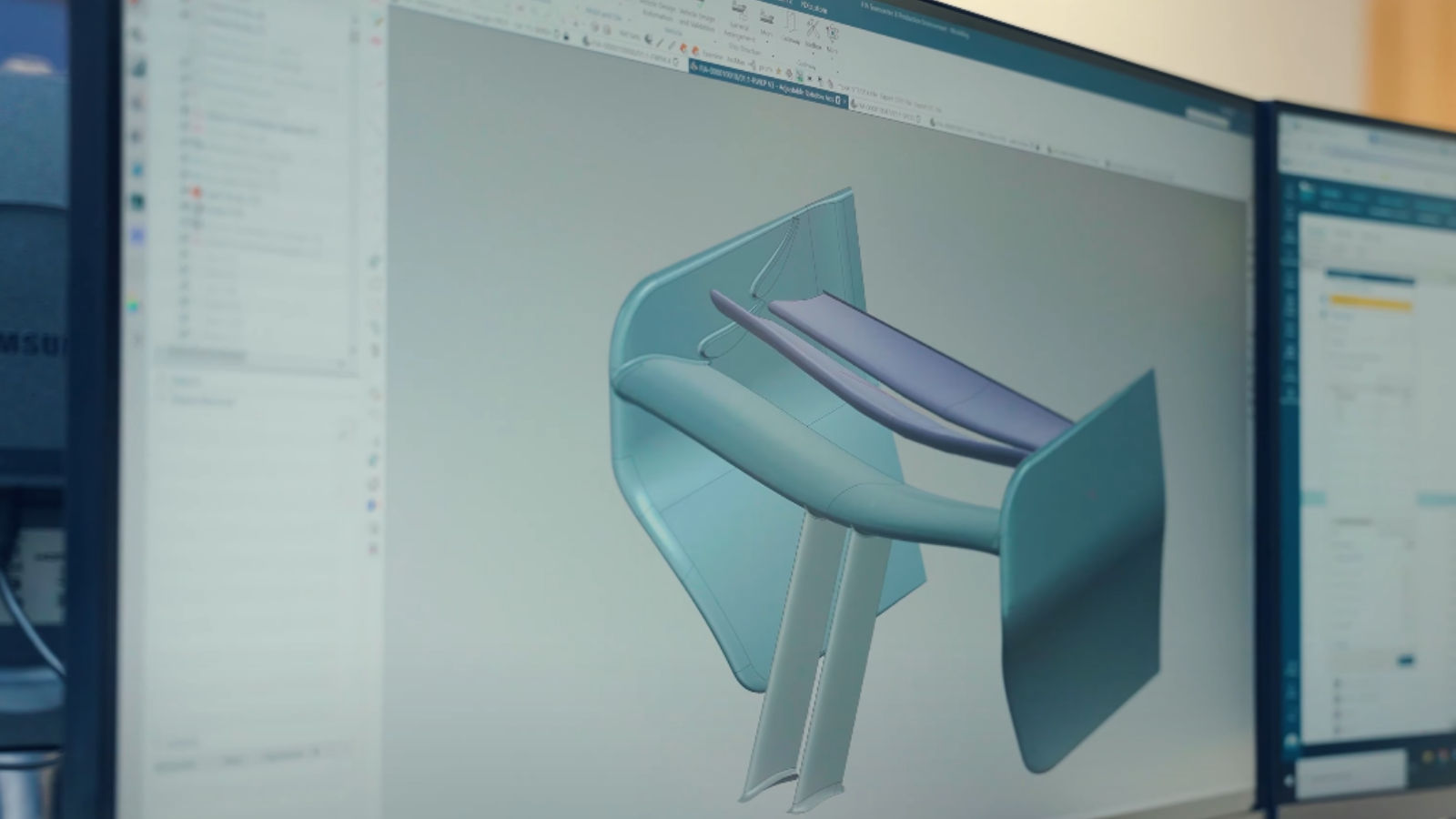Click the orange icon beside Assemblies in top toolbar
Image resolution: width=1456 pixels, height=819 pixels.
click(695, 50)
